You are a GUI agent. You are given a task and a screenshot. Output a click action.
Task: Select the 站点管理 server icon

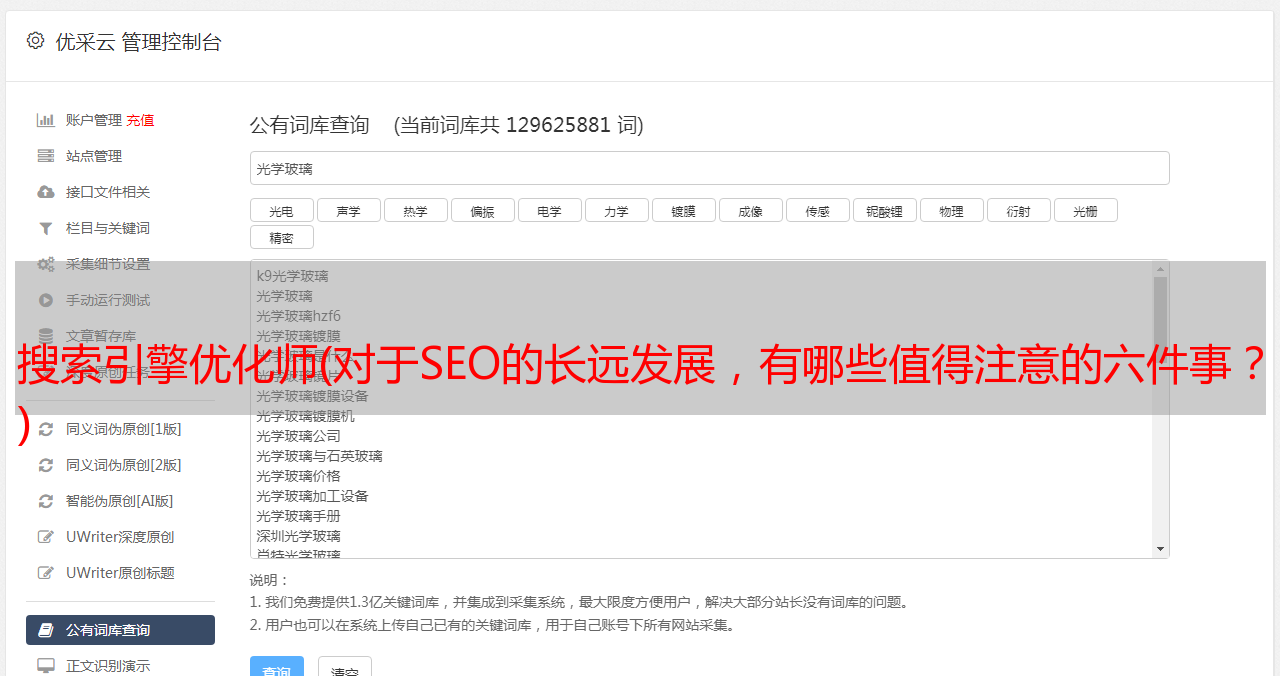[46, 156]
